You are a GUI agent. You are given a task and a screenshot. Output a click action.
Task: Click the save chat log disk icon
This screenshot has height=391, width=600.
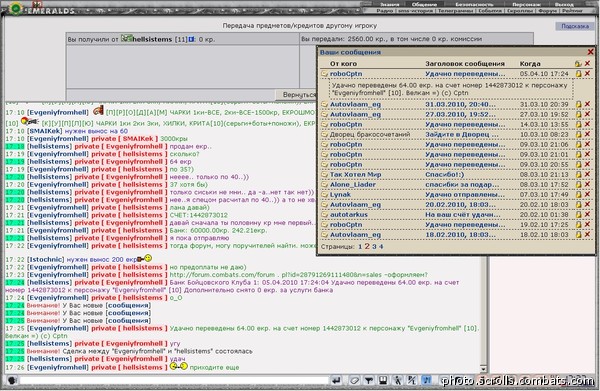383,380
